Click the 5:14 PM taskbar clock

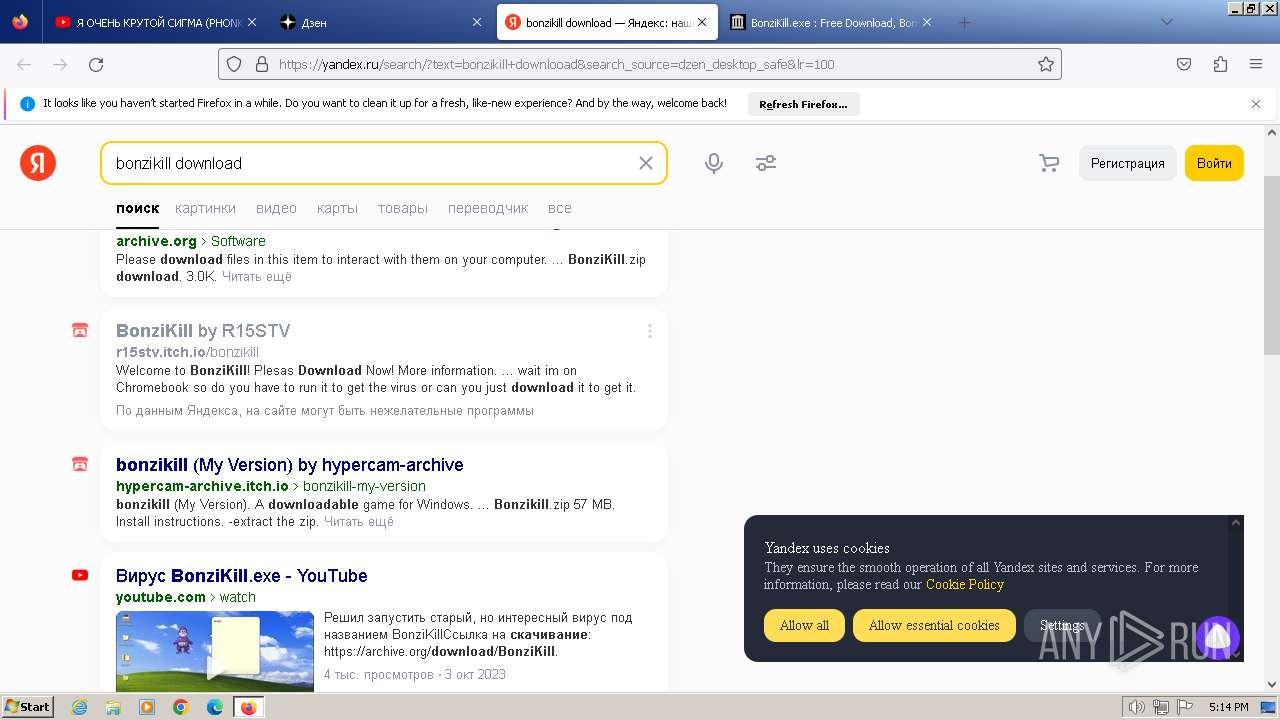1228,707
